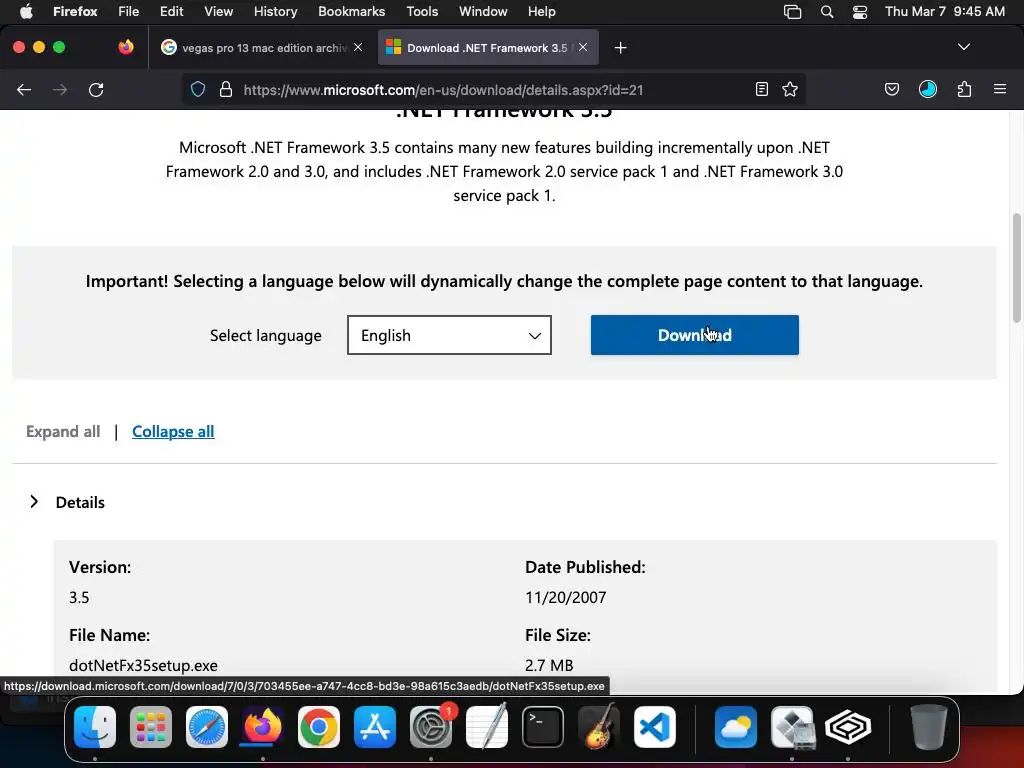Open Weather app from the Dock
The width and height of the screenshot is (1024, 768).
point(736,727)
